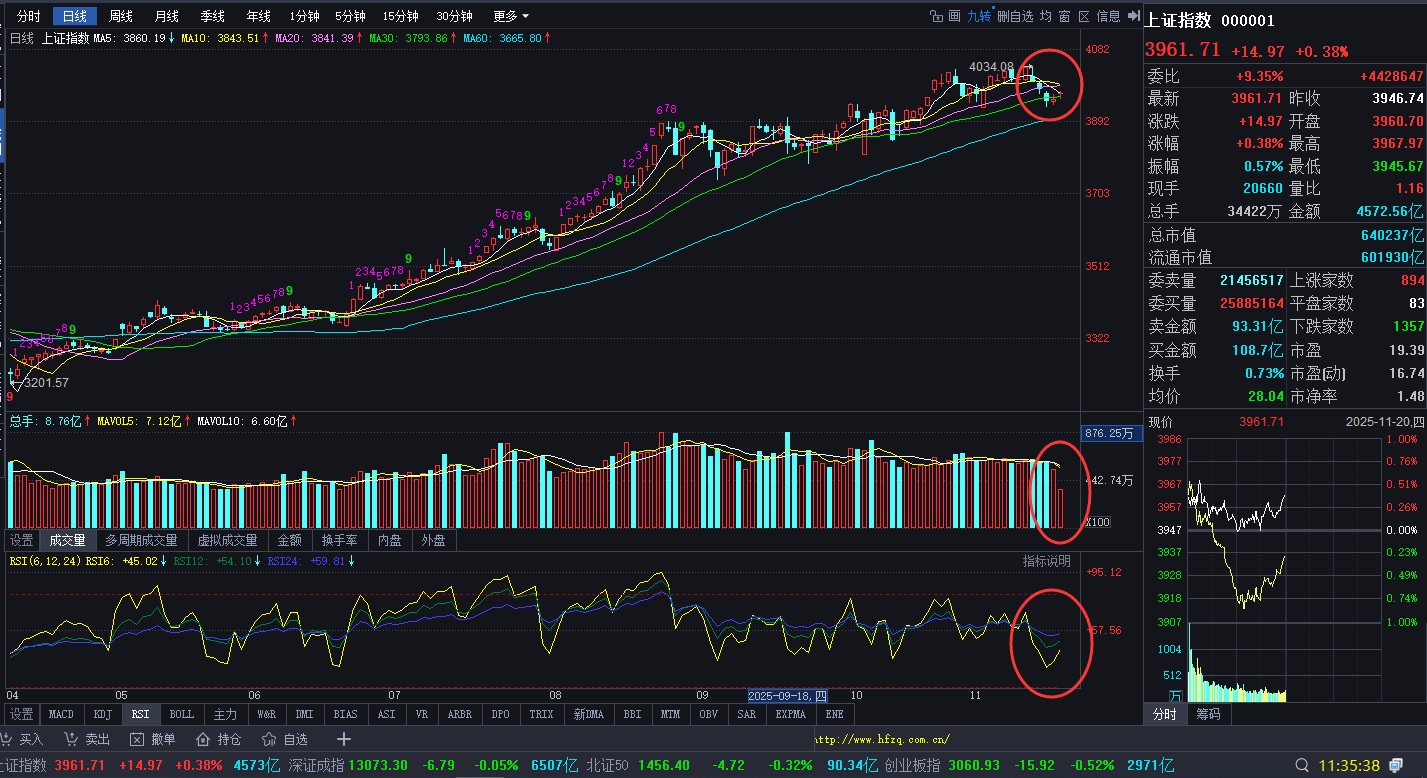
Task: Select the 1分钟 period
Action: 304,16
